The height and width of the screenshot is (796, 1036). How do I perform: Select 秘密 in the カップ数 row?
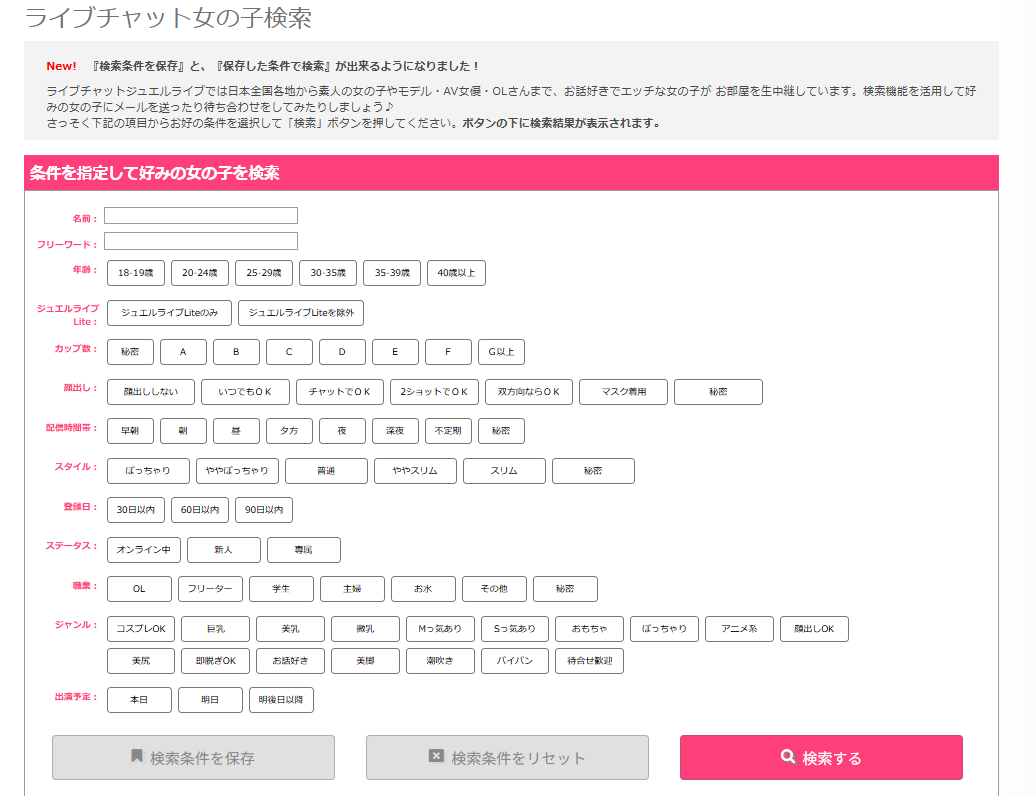click(x=130, y=352)
